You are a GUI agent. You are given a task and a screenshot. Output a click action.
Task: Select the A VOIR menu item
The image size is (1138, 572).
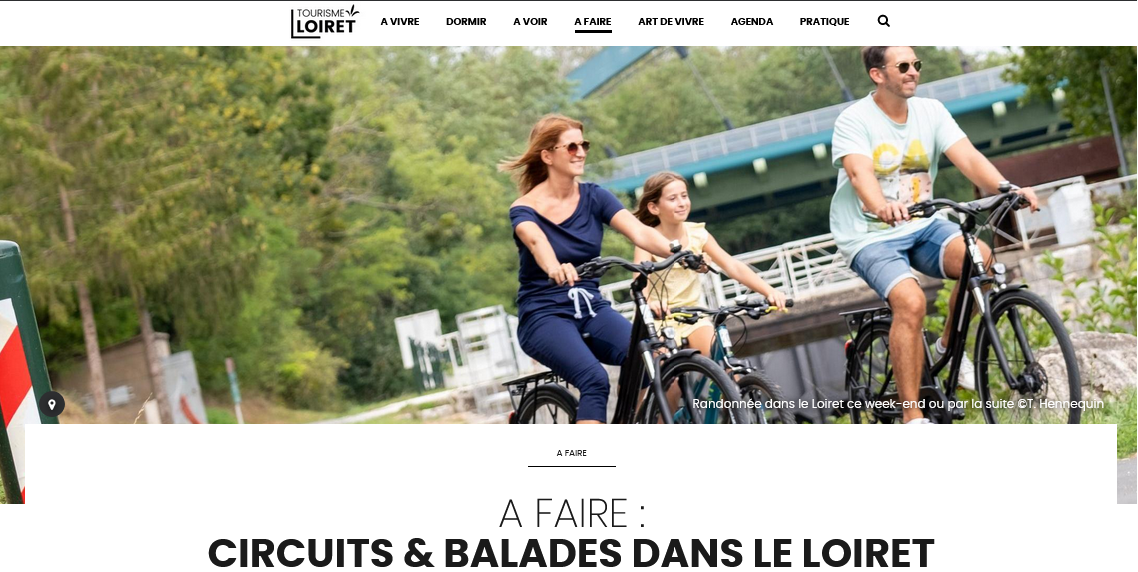click(530, 22)
